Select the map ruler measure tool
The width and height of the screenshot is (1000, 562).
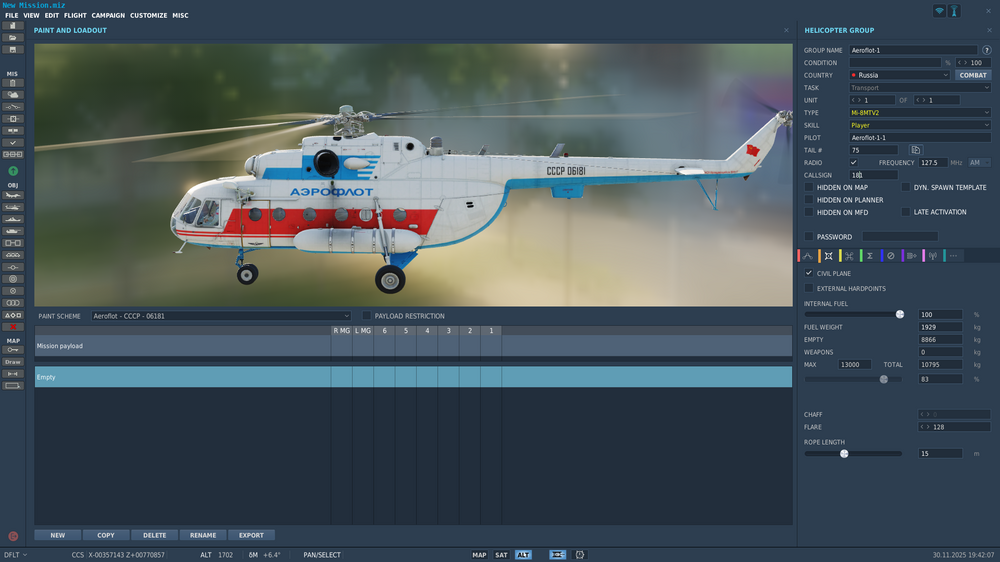(x=12, y=374)
